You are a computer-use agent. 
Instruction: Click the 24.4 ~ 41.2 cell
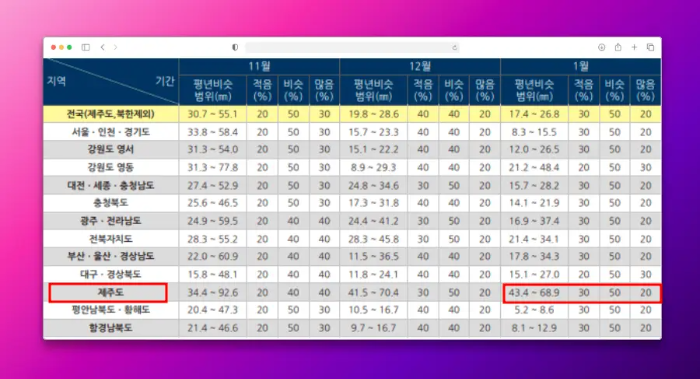click(374, 221)
